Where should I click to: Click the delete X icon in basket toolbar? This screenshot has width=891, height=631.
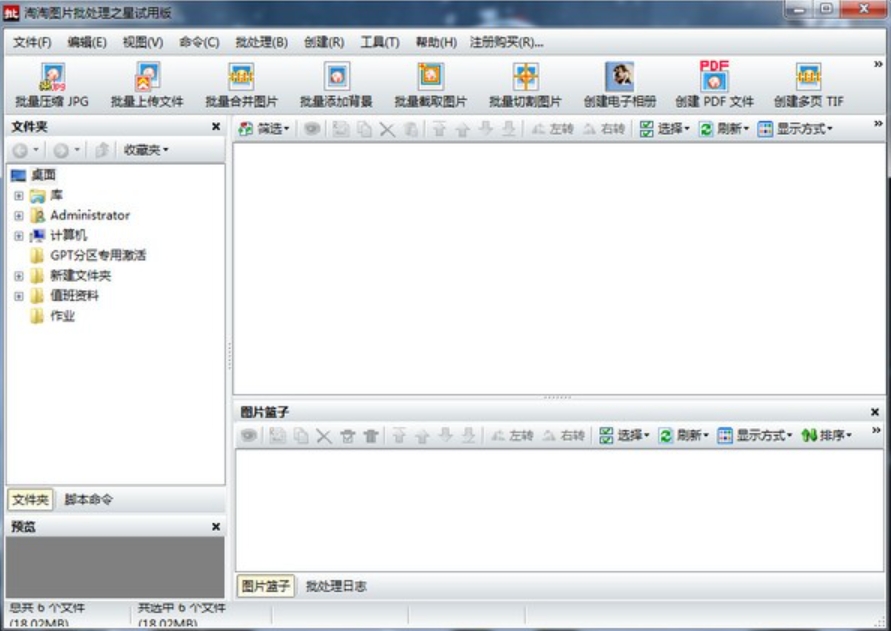(x=324, y=436)
